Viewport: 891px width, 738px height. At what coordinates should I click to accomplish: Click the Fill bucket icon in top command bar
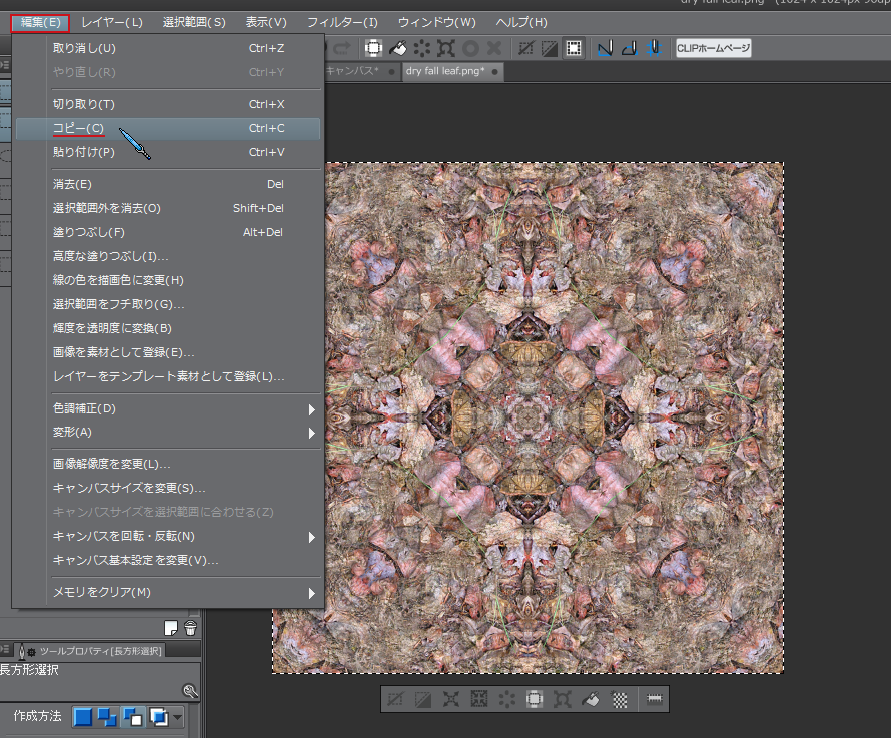pos(398,48)
